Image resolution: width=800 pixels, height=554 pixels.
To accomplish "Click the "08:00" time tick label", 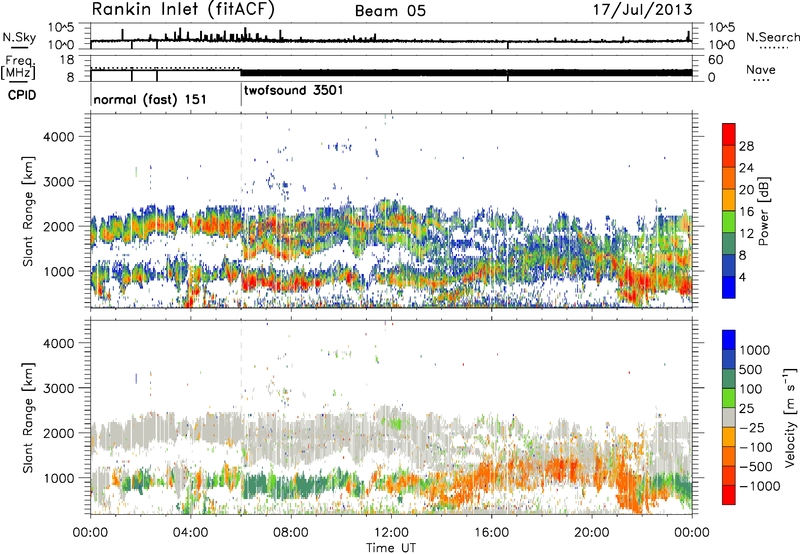I will (x=290, y=533).
